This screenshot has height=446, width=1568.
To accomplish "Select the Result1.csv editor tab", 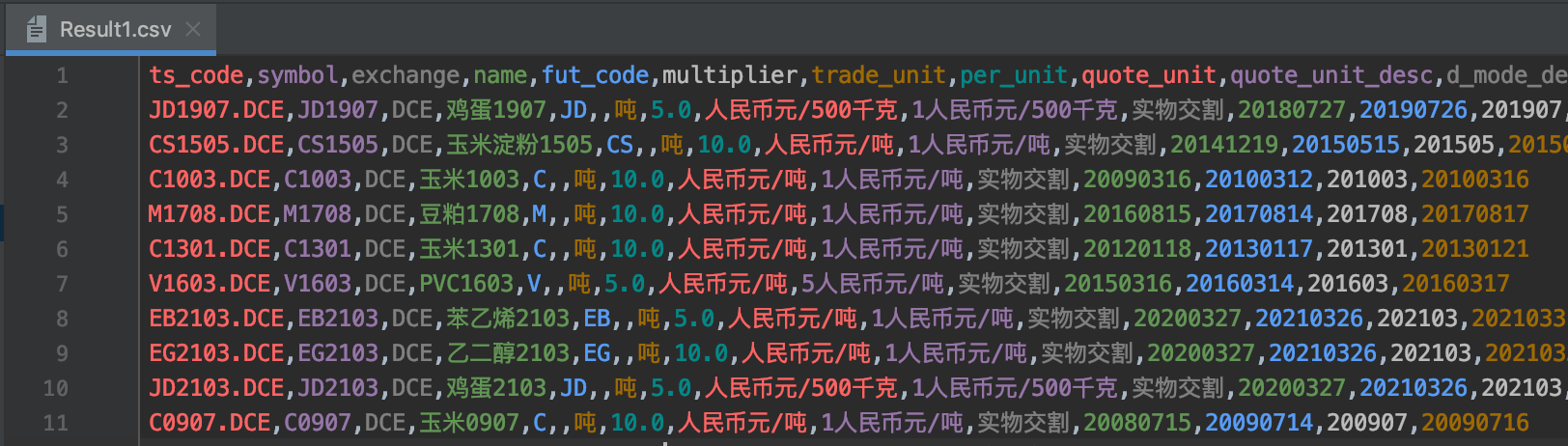I will tap(115, 29).
